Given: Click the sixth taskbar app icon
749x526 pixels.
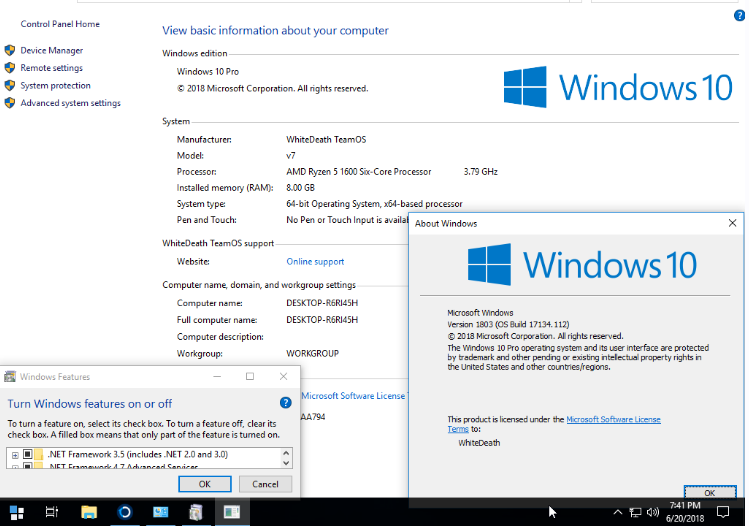Looking at the screenshot, I should (x=196, y=512).
